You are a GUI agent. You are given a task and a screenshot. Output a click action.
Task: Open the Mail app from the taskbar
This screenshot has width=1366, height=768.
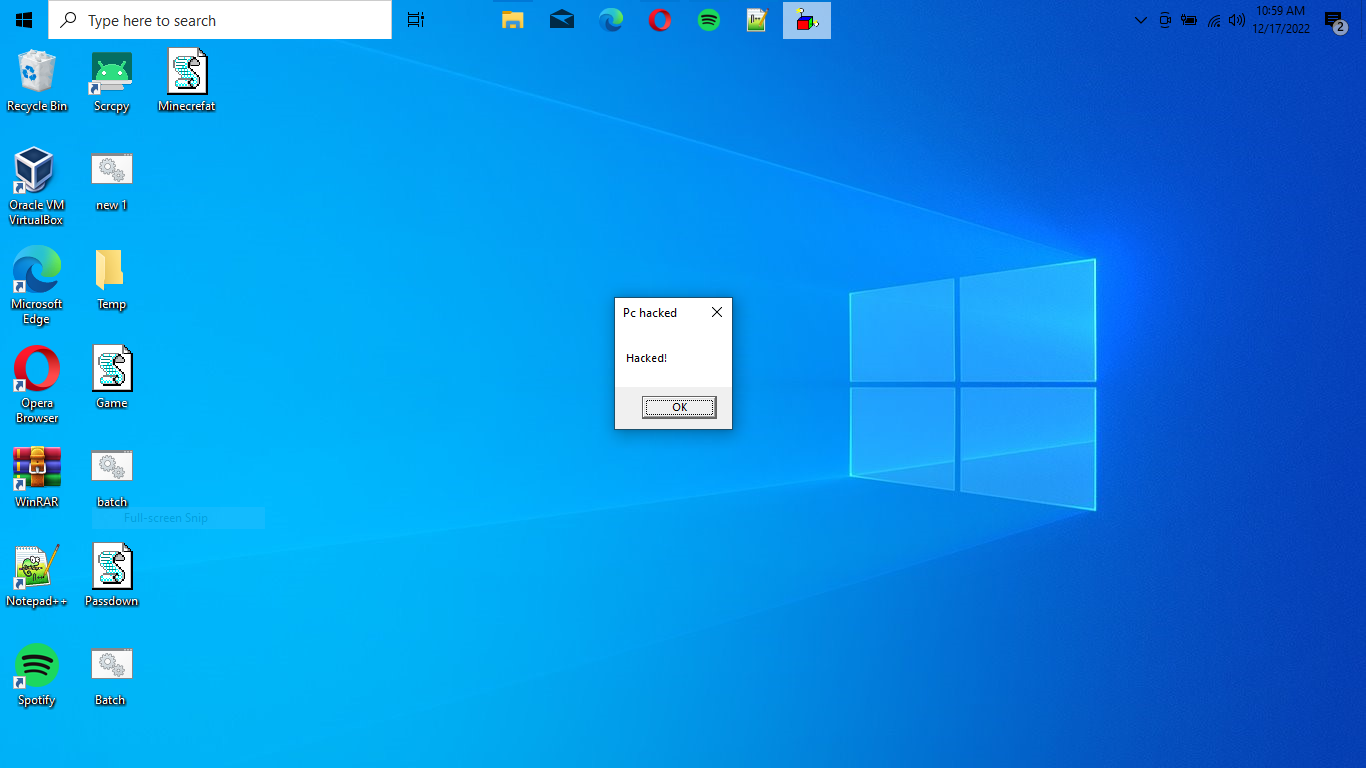pos(561,19)
